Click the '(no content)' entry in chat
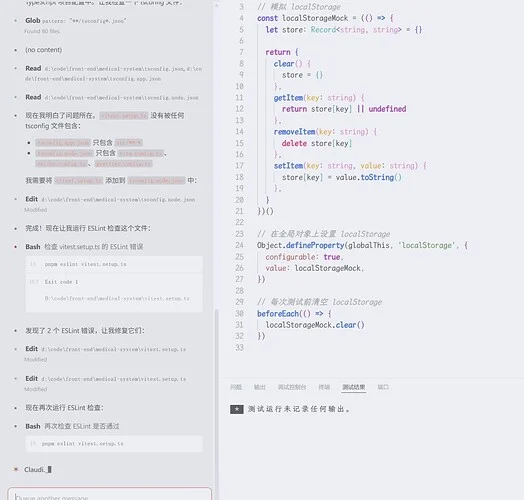Viewport: 524px width, 500px height. 43,50
